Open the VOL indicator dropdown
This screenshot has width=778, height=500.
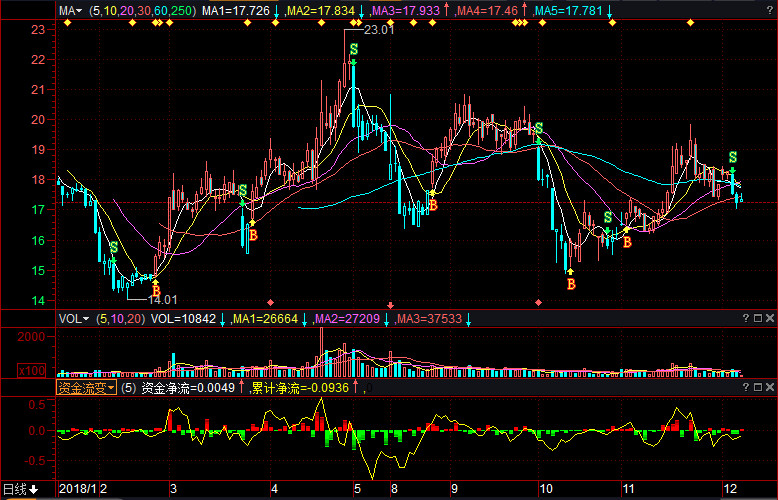coord(73,319)
